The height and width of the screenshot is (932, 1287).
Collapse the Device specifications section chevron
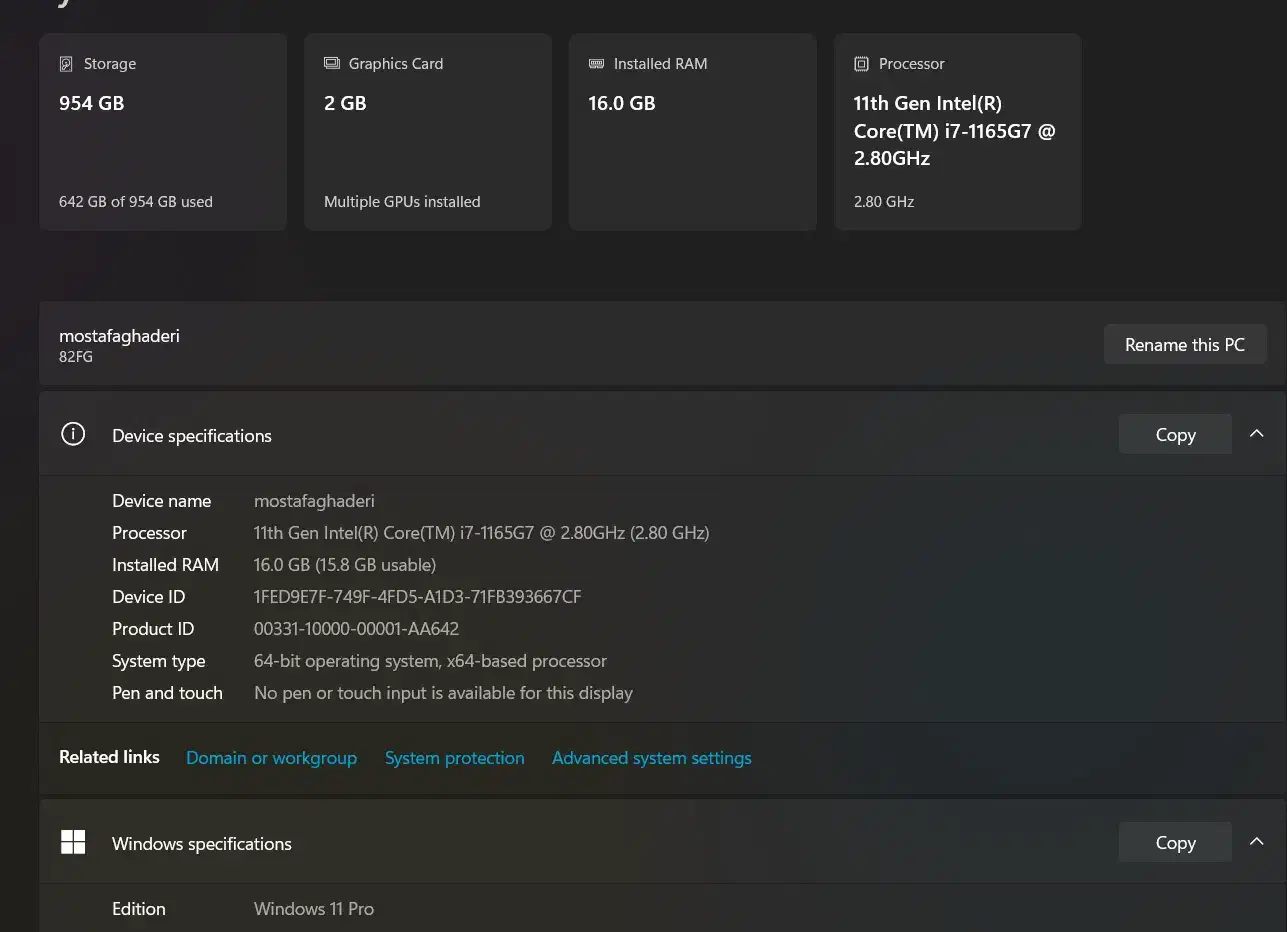click(x=1257, y=434)
